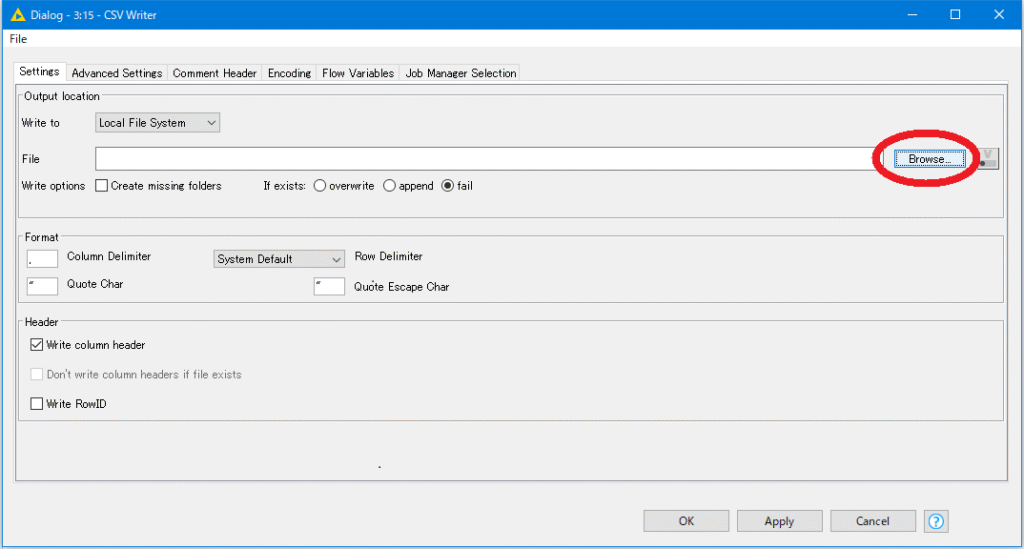Click the KNIME warning icon in title bar
The height and width of the screenshot is (549, 1024).
click(17, 14)
